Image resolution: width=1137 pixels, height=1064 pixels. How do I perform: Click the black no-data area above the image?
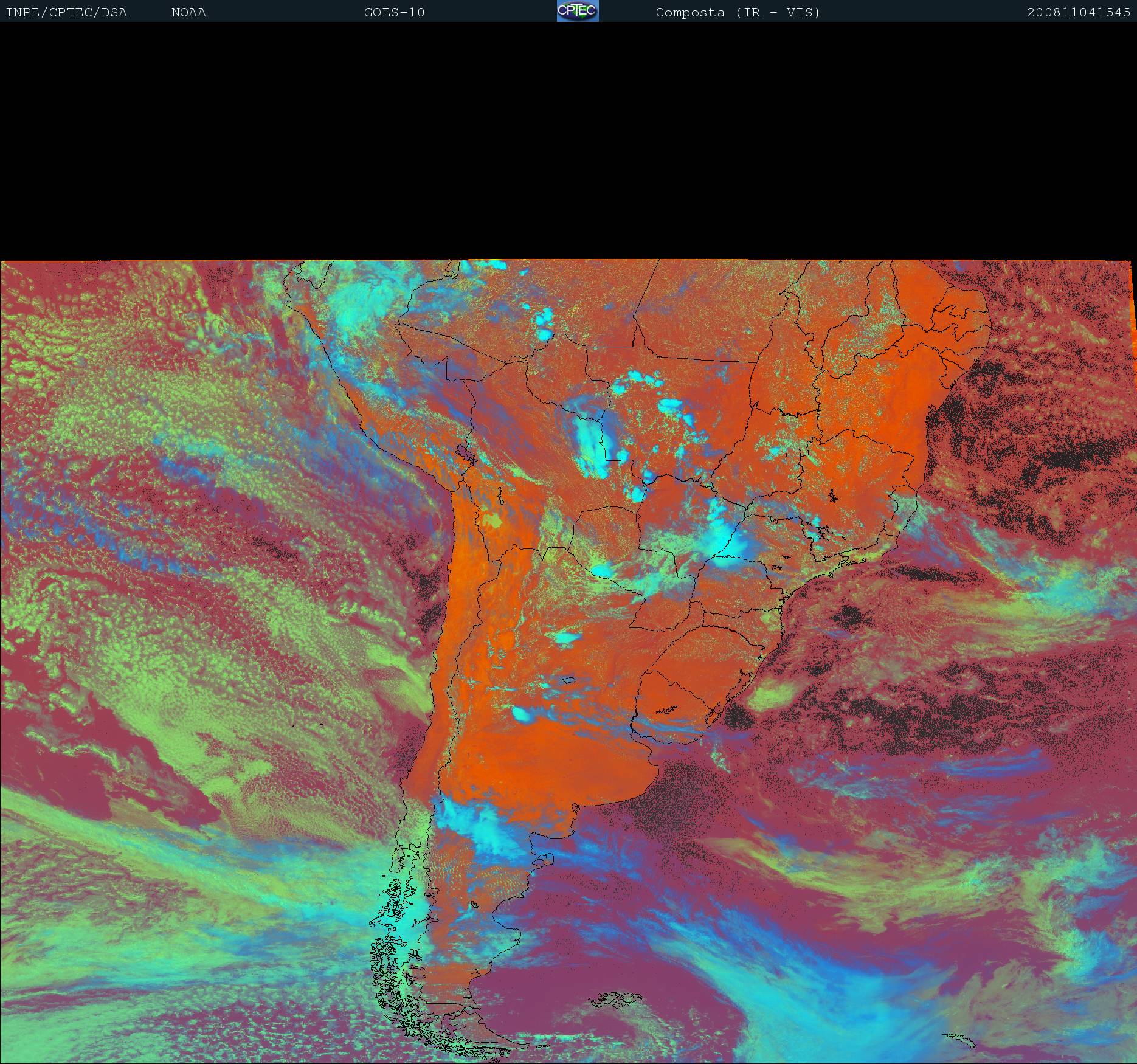click(568, 140)
